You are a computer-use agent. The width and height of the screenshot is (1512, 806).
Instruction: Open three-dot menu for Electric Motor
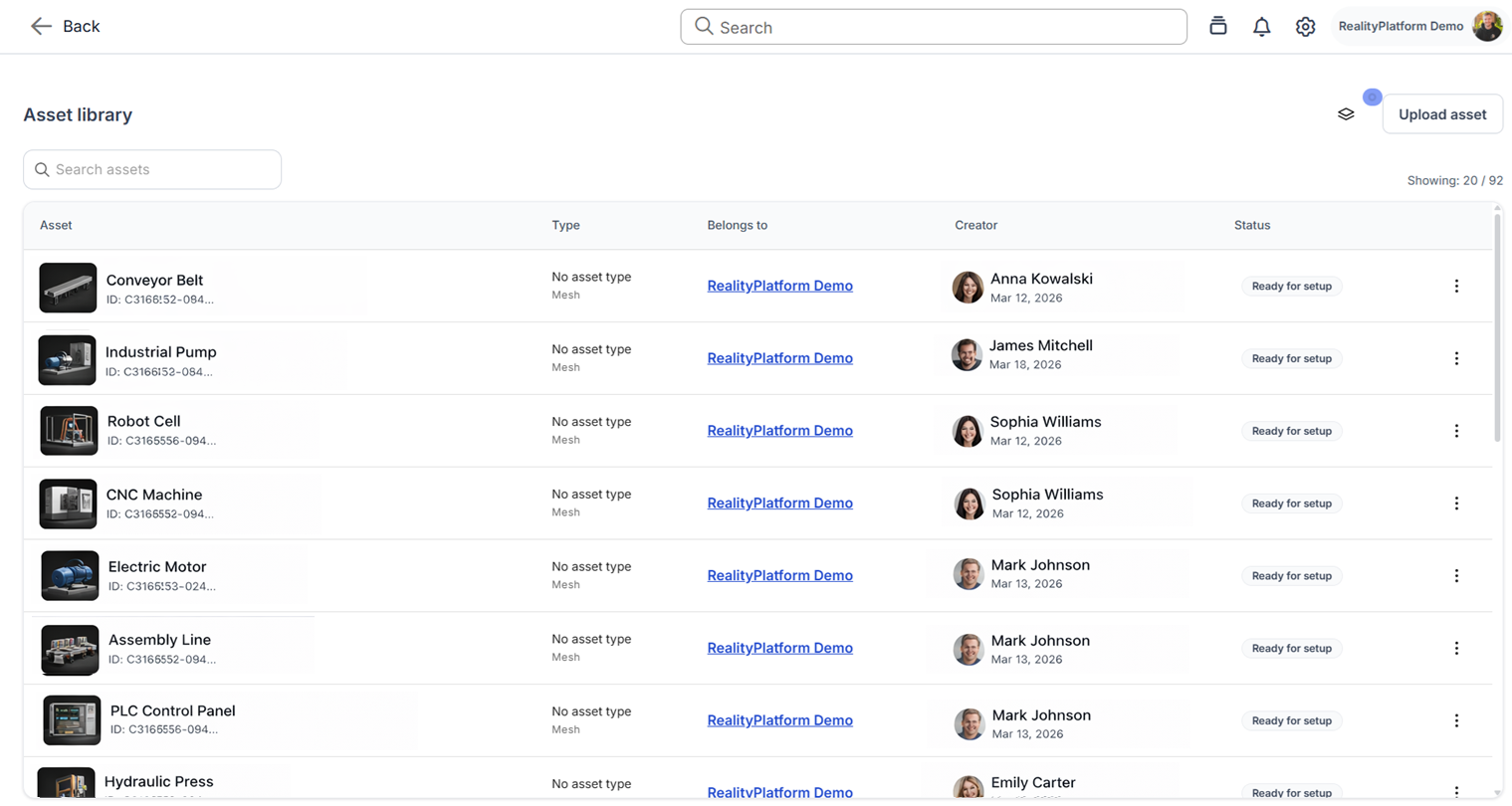pos(1455,576)
